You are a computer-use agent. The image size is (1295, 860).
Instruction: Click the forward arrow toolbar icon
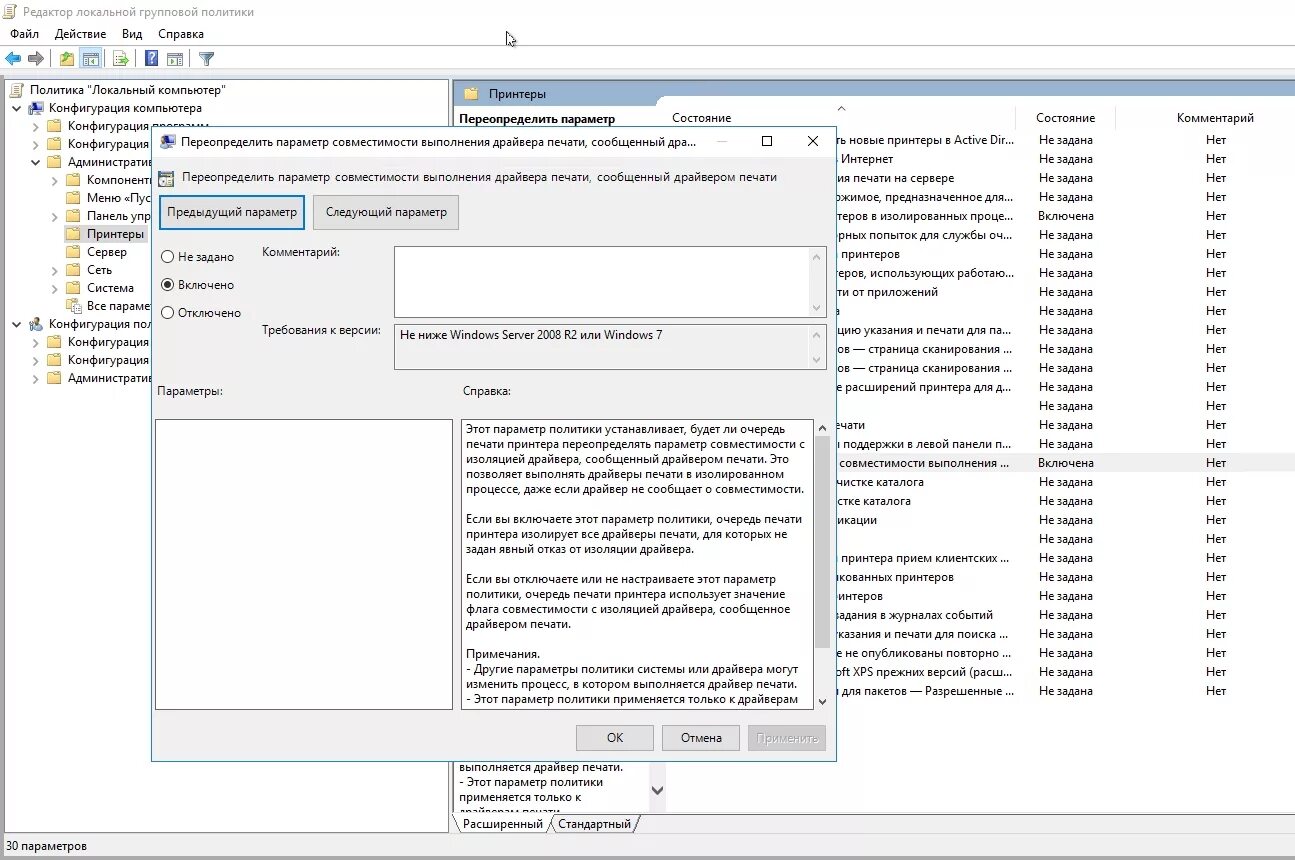tap(36, 59)
